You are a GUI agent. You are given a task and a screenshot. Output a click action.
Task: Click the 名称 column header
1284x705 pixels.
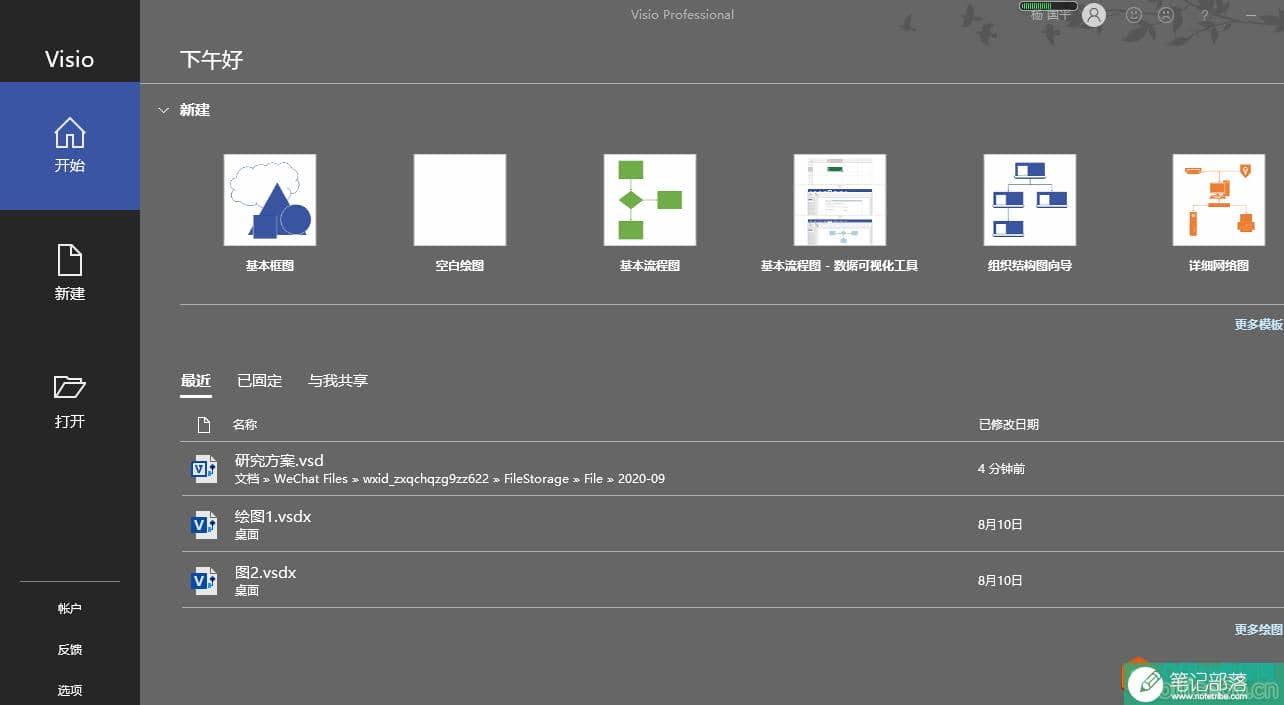coord(245,425)
